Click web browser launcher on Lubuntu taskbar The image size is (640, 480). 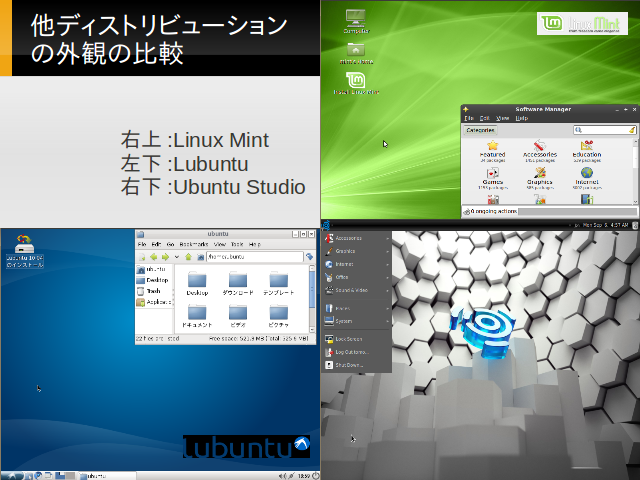[38, 476]
